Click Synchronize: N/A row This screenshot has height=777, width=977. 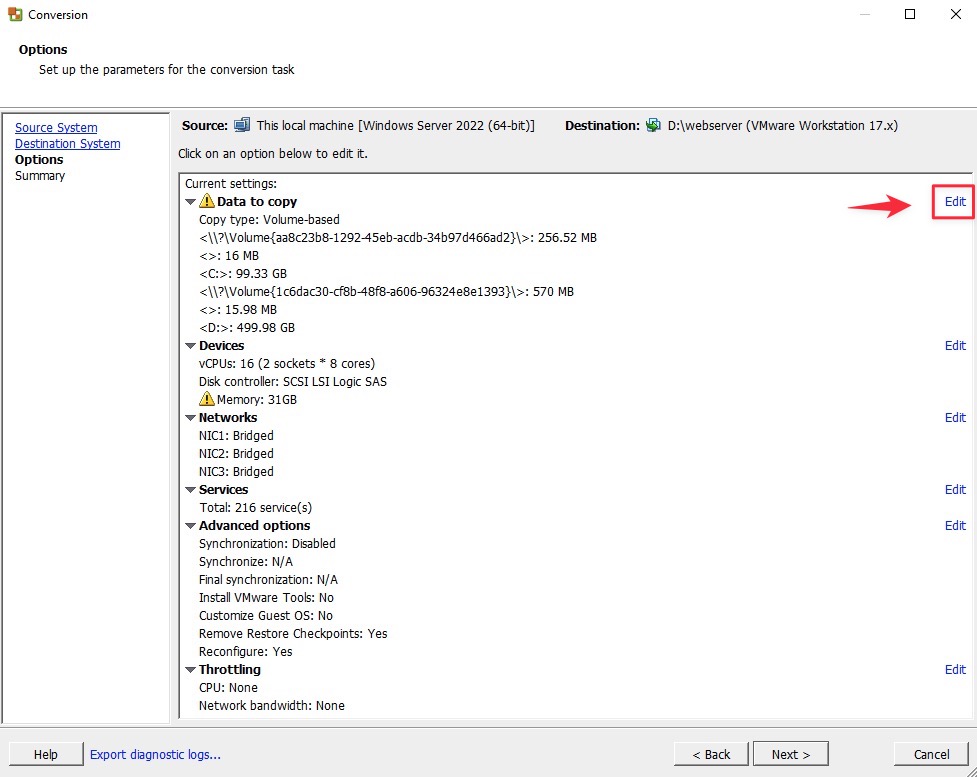[245, 561]
